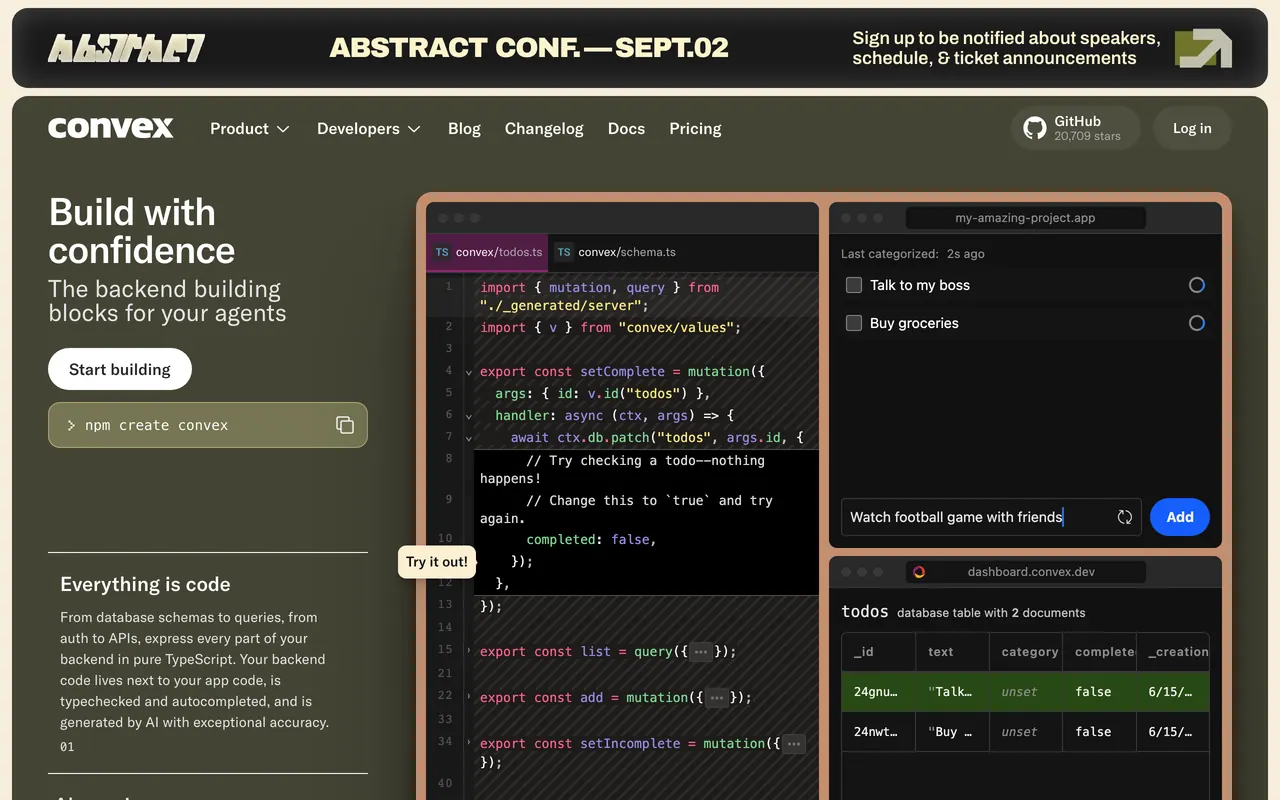
Task: Click the Try it out! tooltip
Action: coord(436,562)
